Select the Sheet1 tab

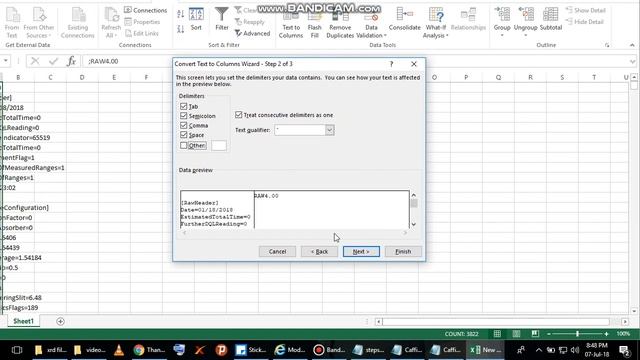point(23,321)
